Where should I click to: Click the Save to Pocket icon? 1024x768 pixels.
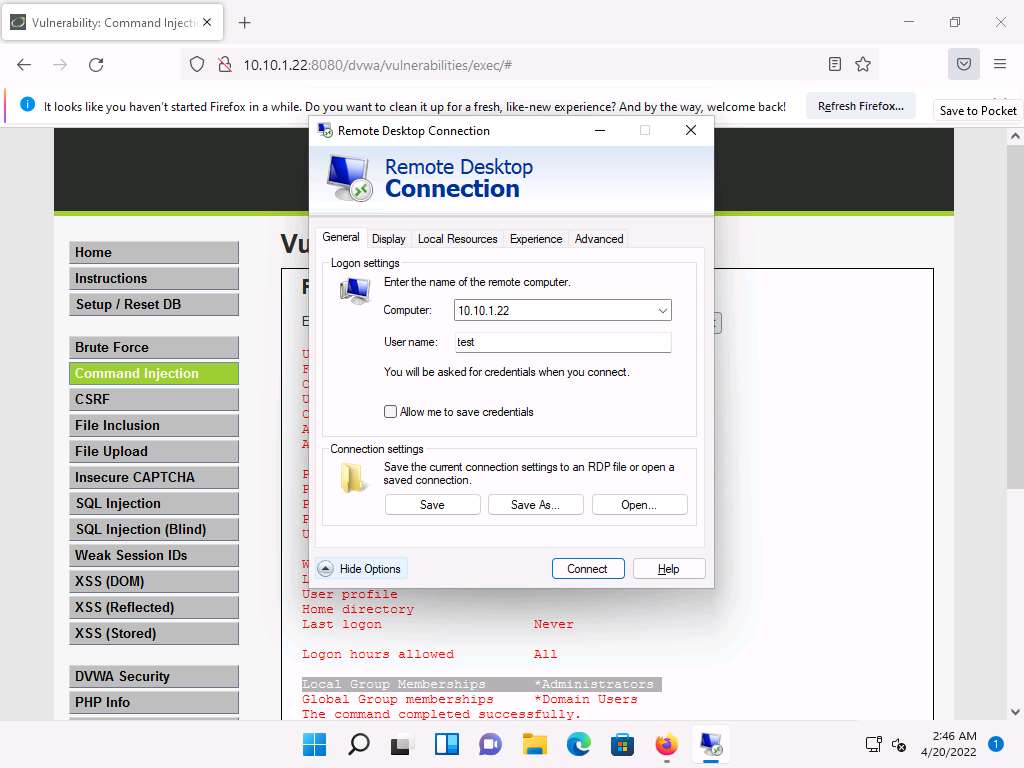[963, 65]
